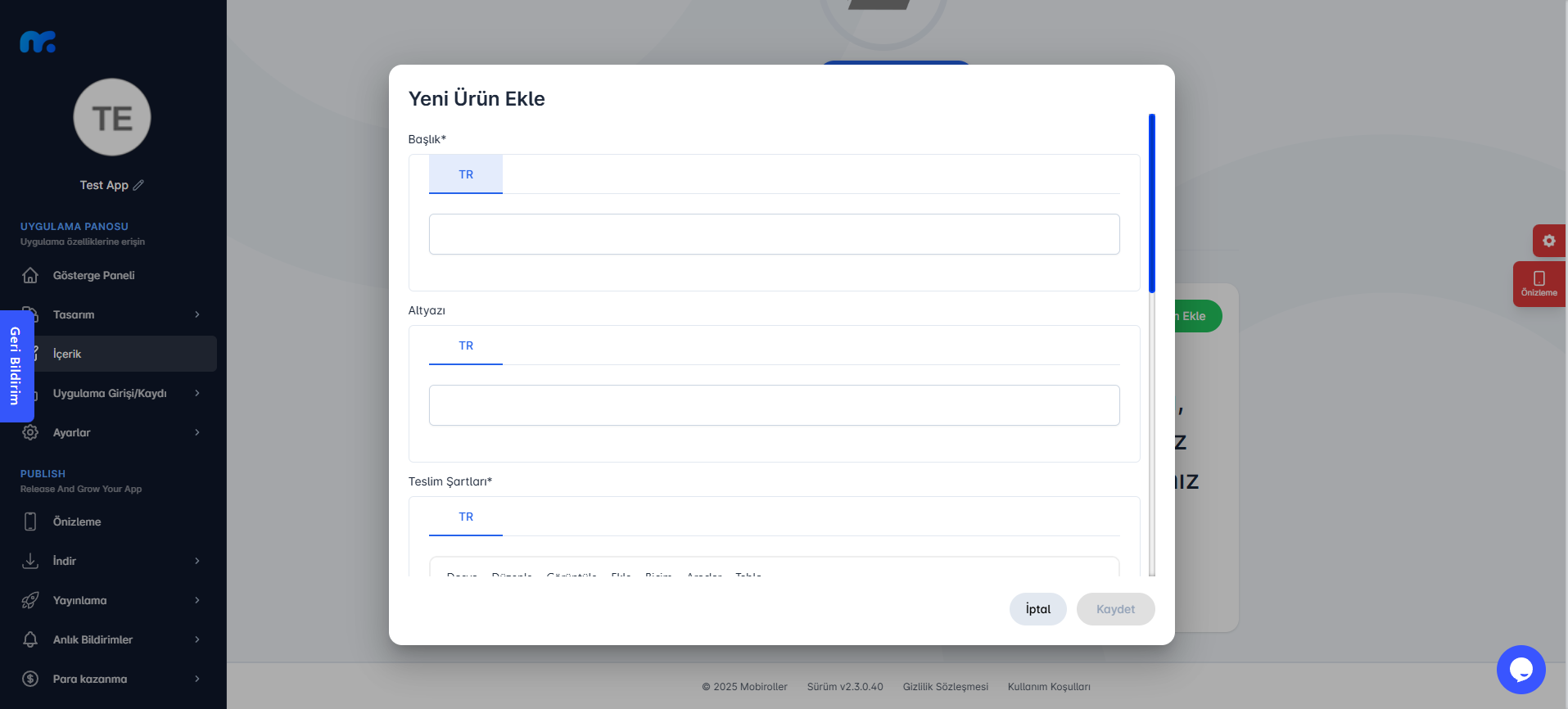Click Önizleme phone icon in sidebar

[30, 522]
